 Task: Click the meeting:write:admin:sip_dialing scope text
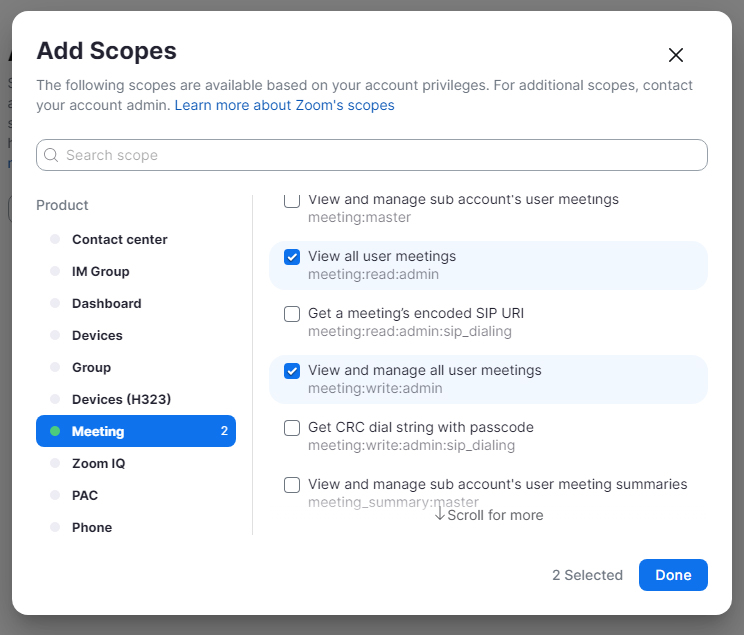coord(411,445)
